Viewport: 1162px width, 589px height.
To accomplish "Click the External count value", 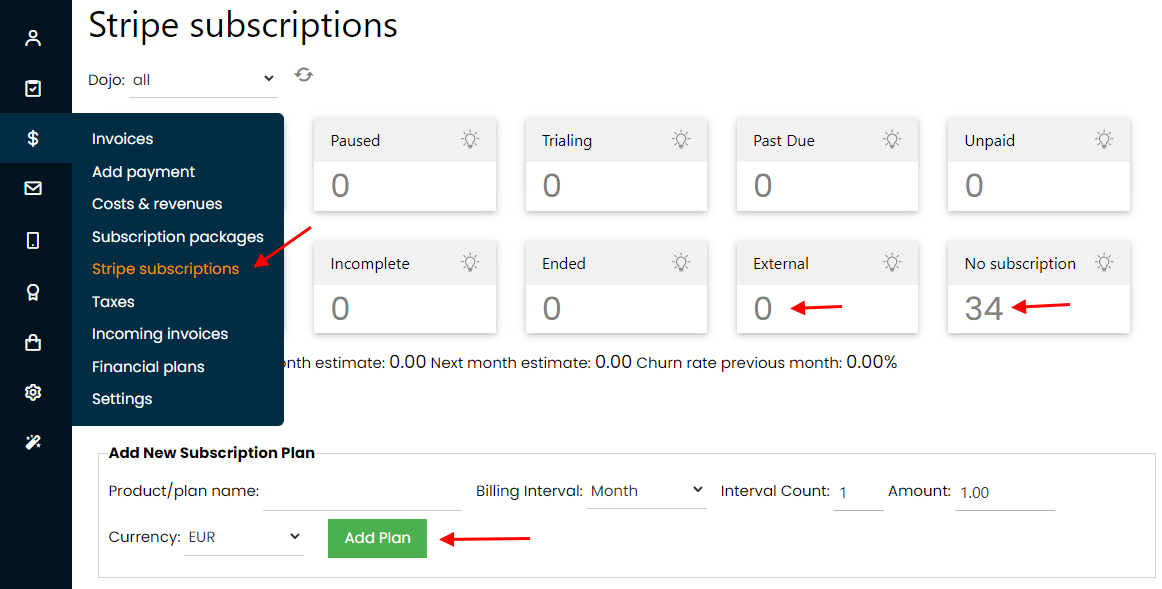I will pos(763,308).
